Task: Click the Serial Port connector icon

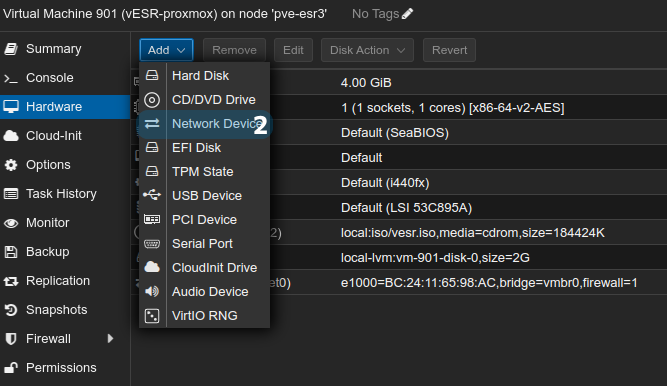Action: point(152,244)
